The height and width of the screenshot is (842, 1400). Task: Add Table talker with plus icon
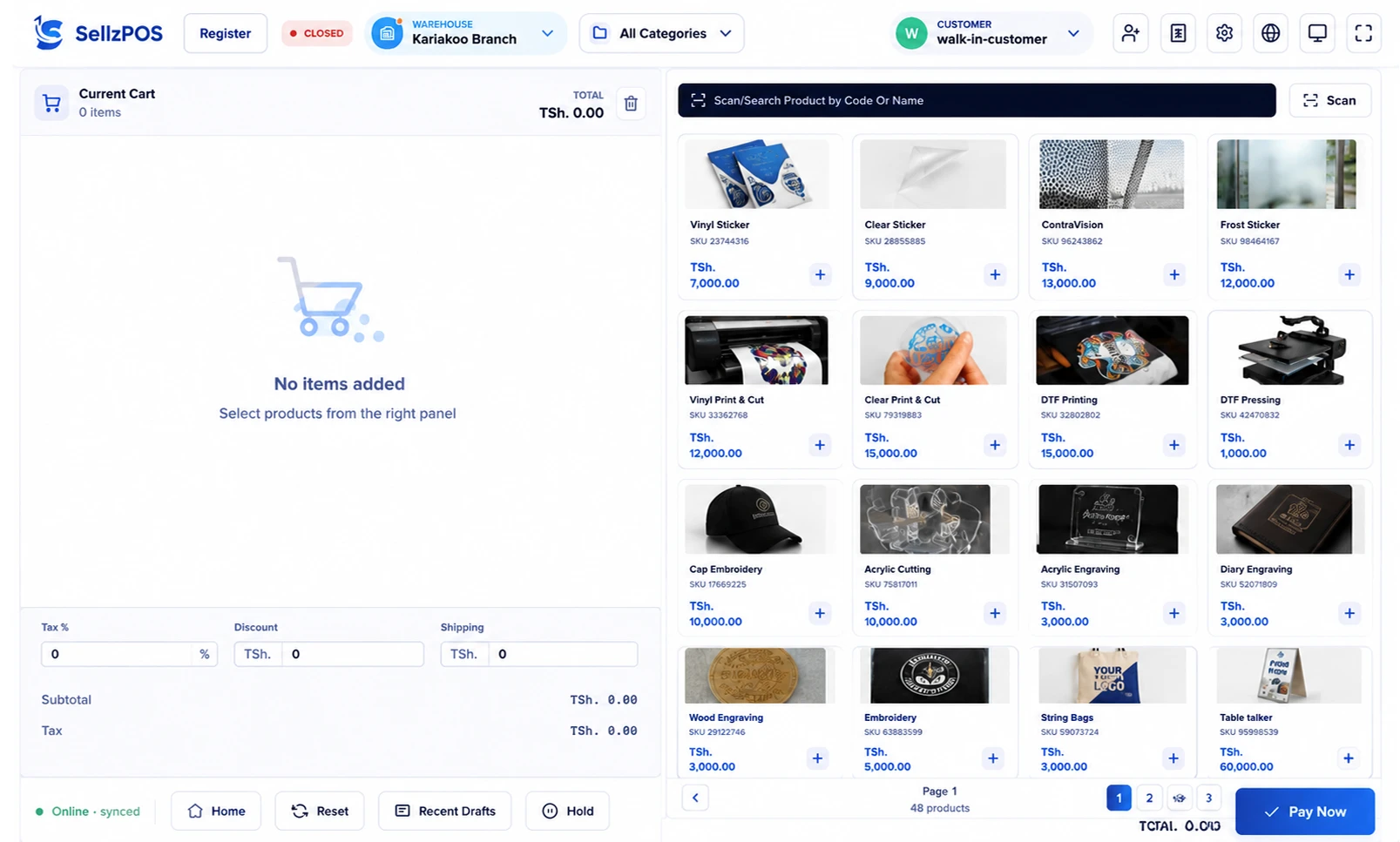pos(1349,758)
